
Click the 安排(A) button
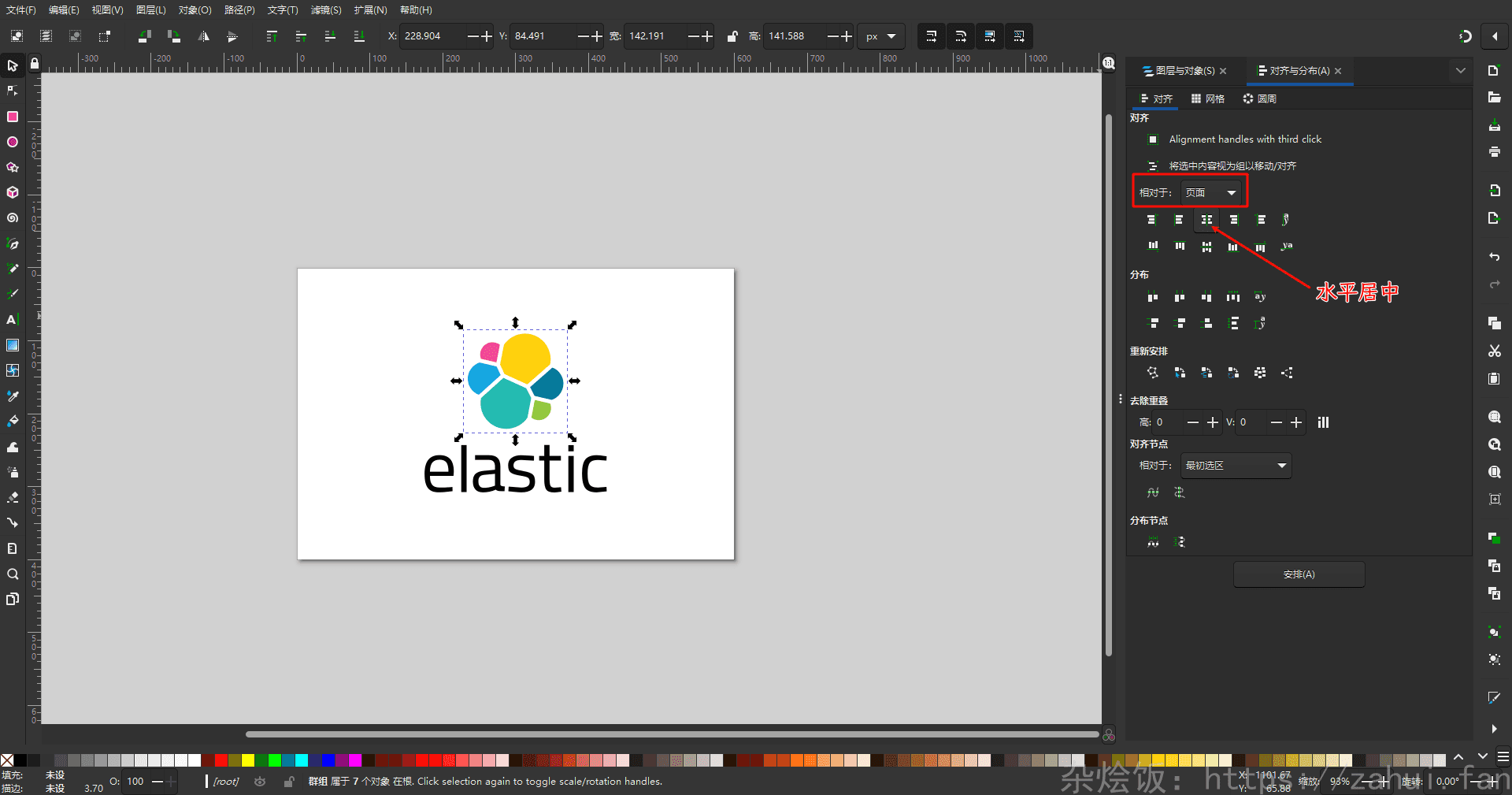1299,574
